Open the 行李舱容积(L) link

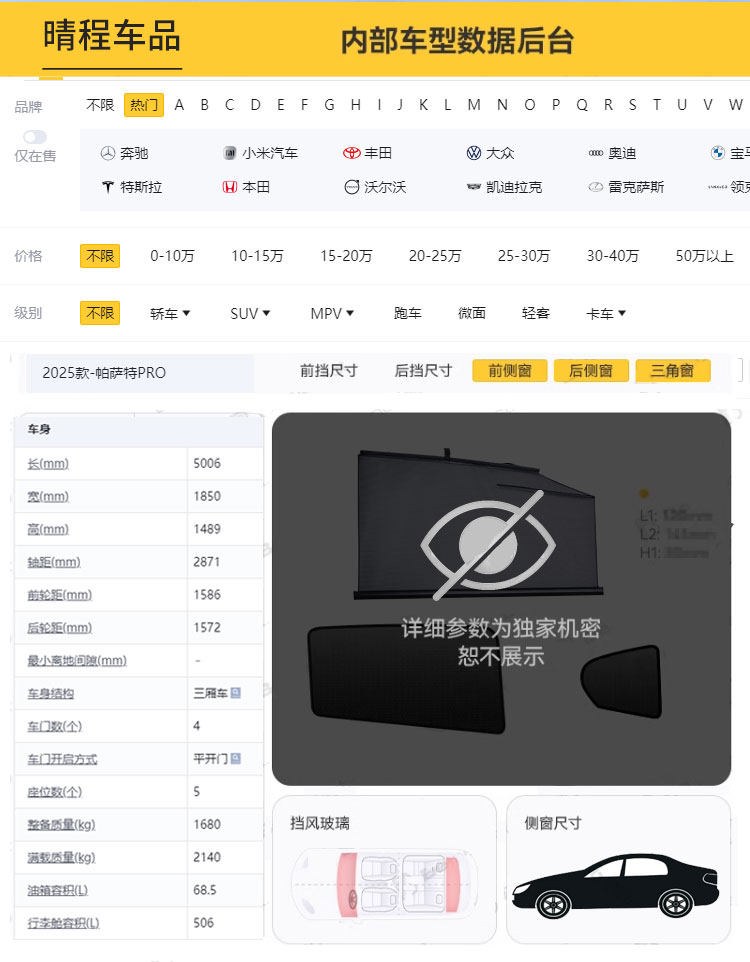pos(63,923)
